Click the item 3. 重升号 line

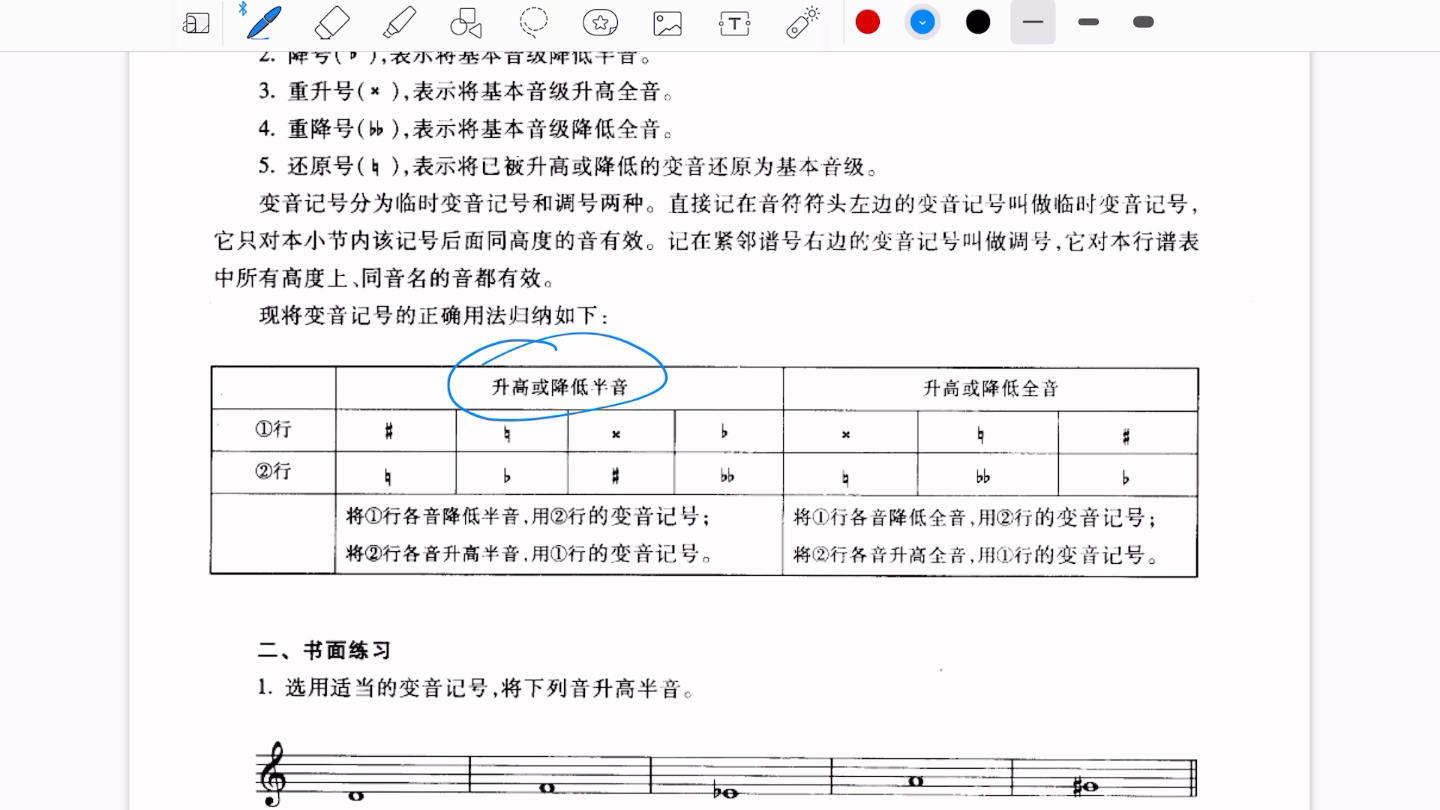(x=467, y=92)
